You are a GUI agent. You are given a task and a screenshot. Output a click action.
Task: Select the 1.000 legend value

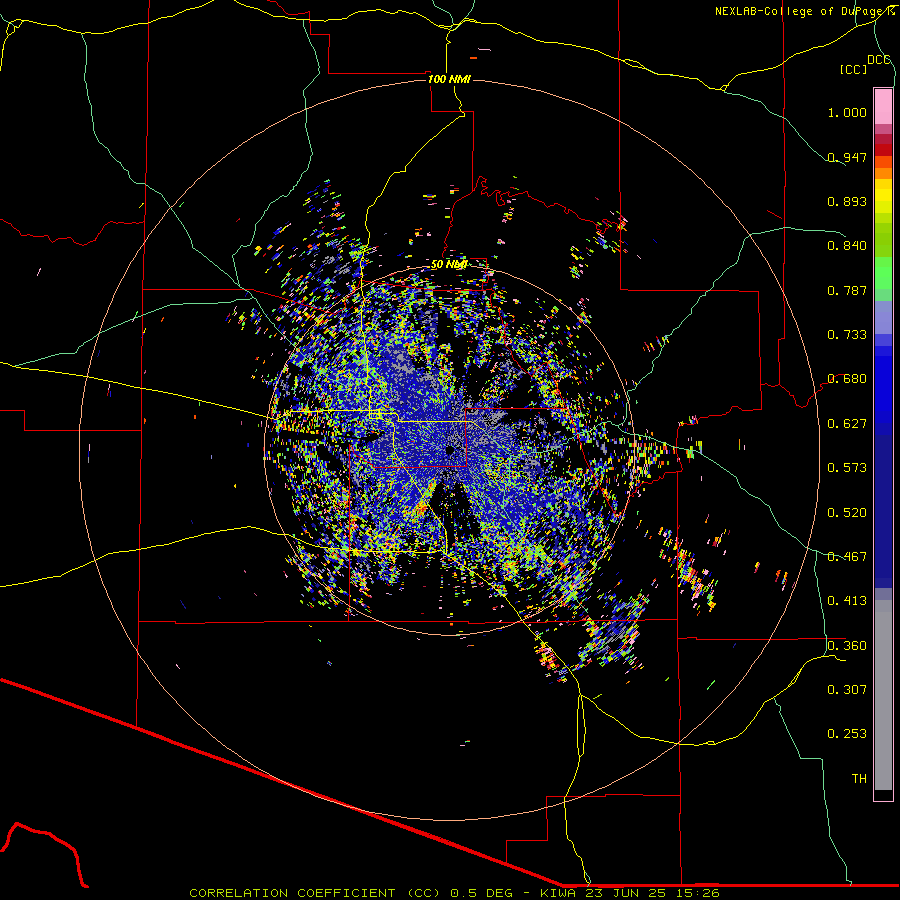(x=847, y=112)
